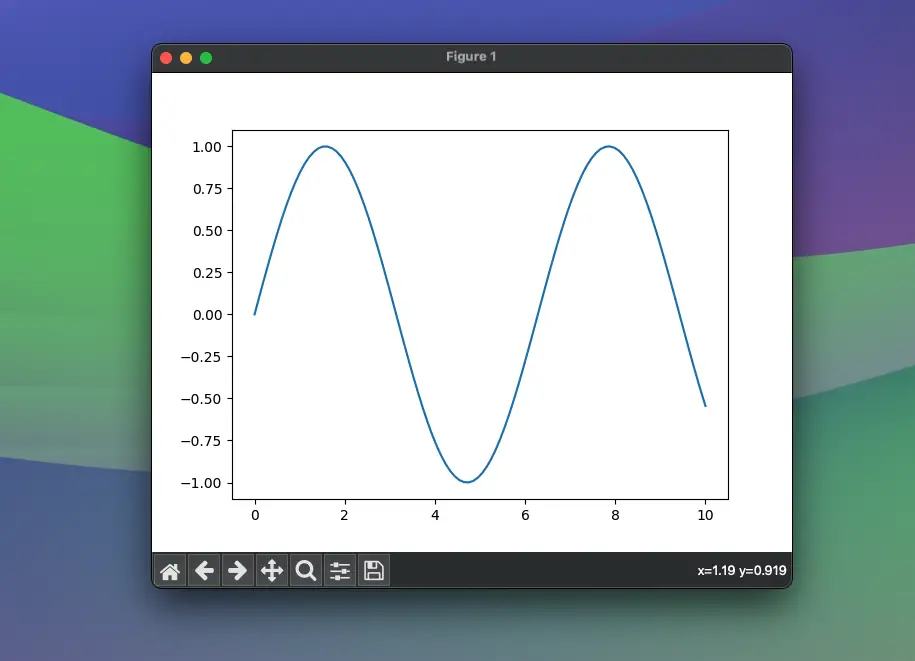Viewport: 915px width, 661px height.
Task: Click the green fullscreen window button
Action: pos(206,58)
